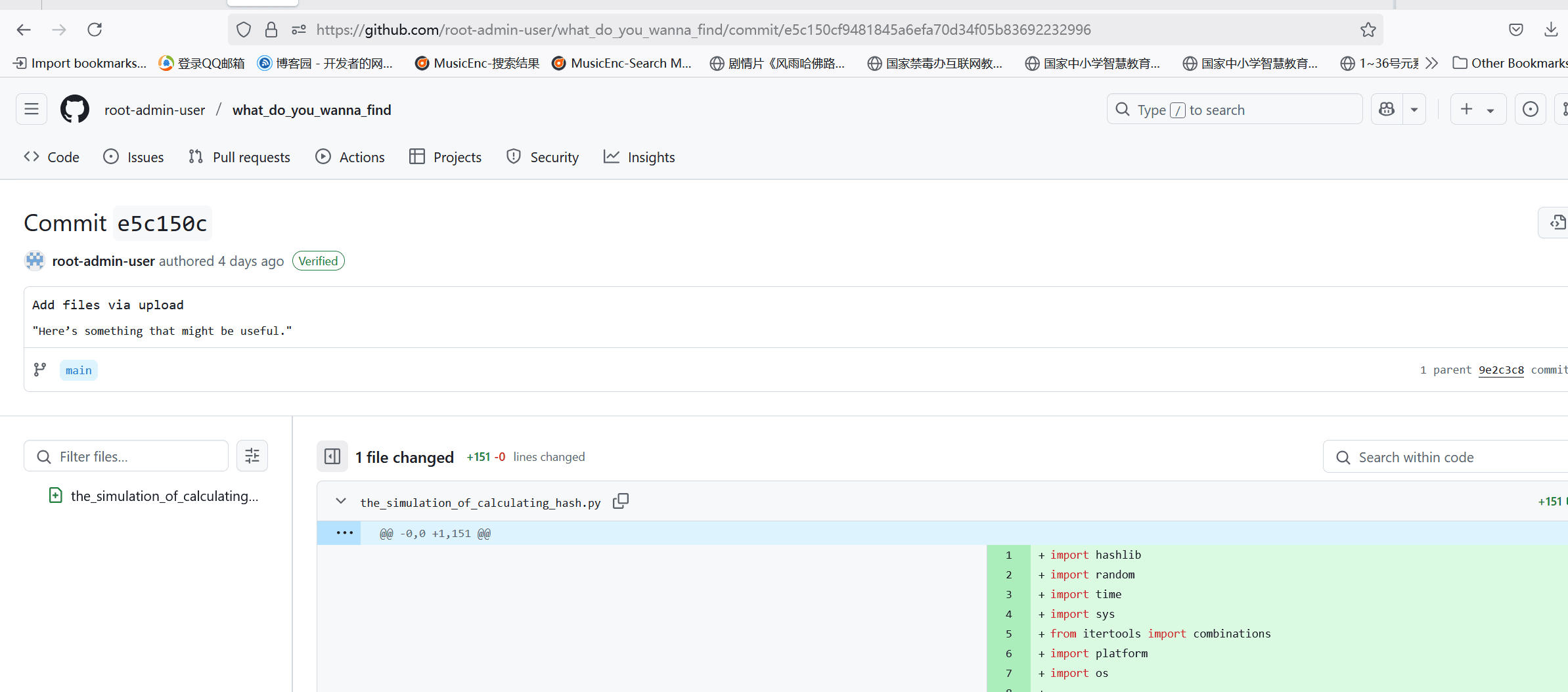
Task: Click the commit hash e5c150c
Action: 162,223
